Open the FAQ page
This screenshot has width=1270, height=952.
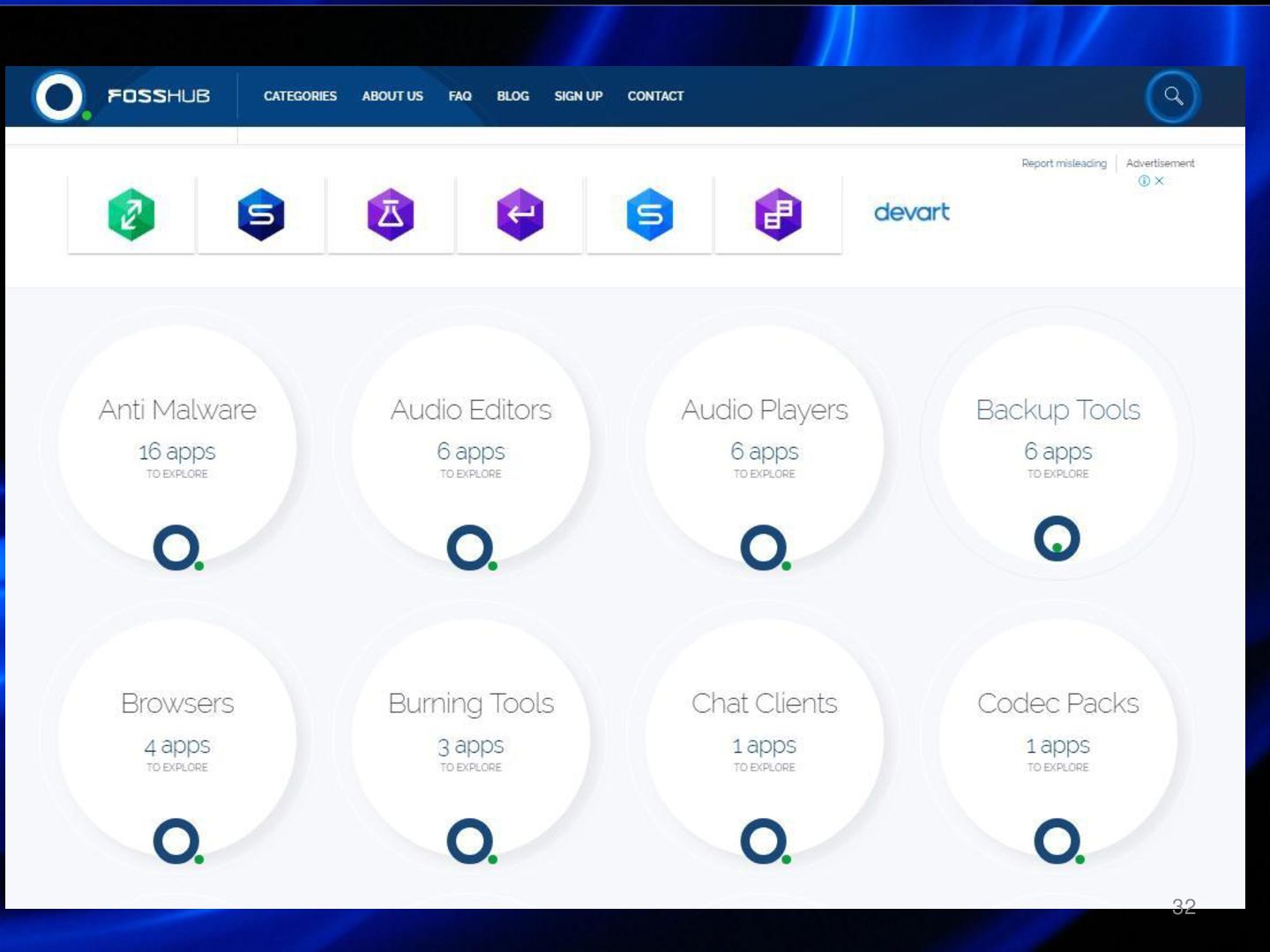460,96
